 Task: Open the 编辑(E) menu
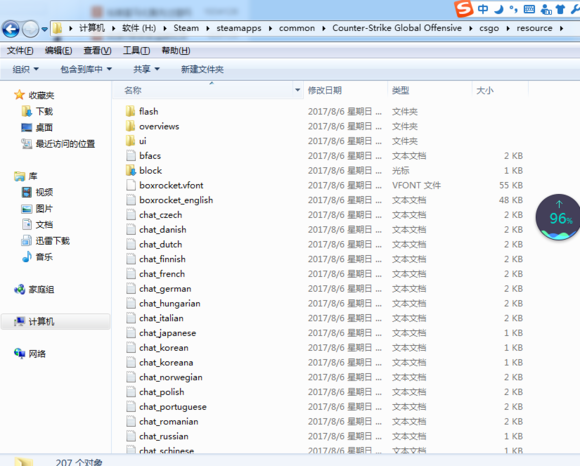click(58, 51)
